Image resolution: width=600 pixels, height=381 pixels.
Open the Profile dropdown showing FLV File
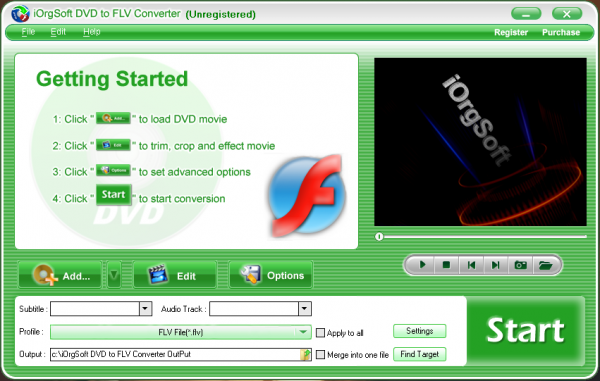181,332
